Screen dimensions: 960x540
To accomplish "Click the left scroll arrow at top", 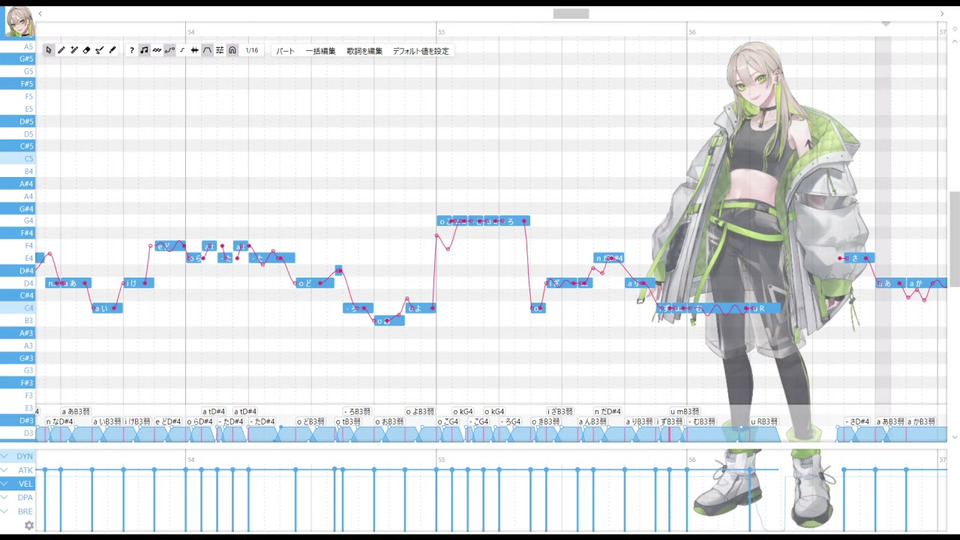I will tap(40, 13).
